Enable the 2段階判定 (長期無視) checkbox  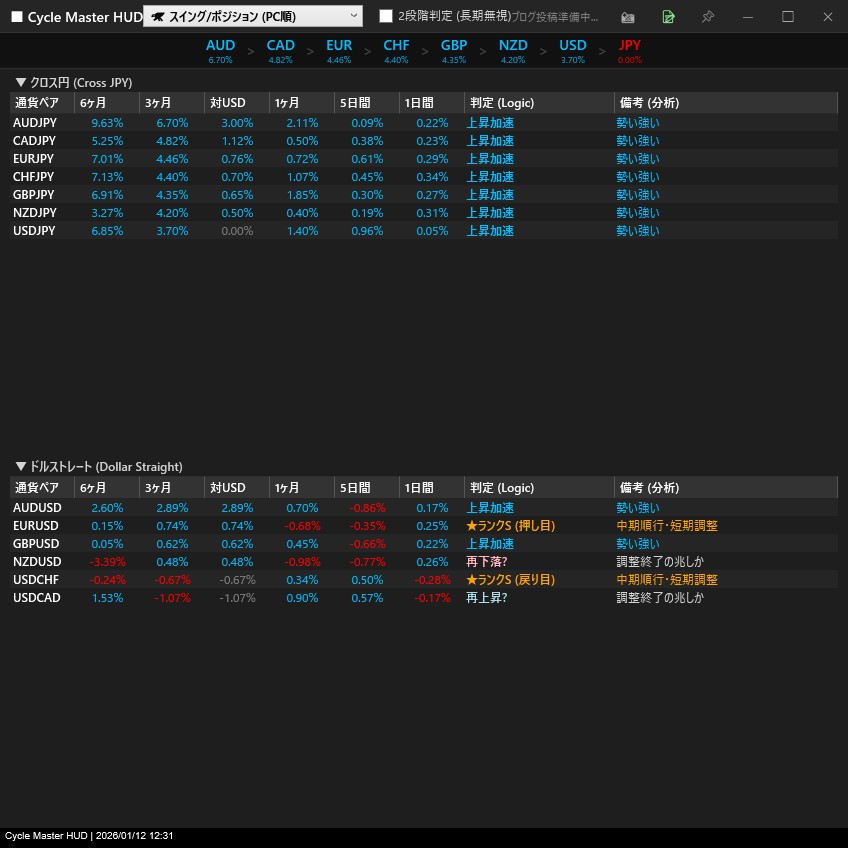pyautogui.click(x=386, y=16)
